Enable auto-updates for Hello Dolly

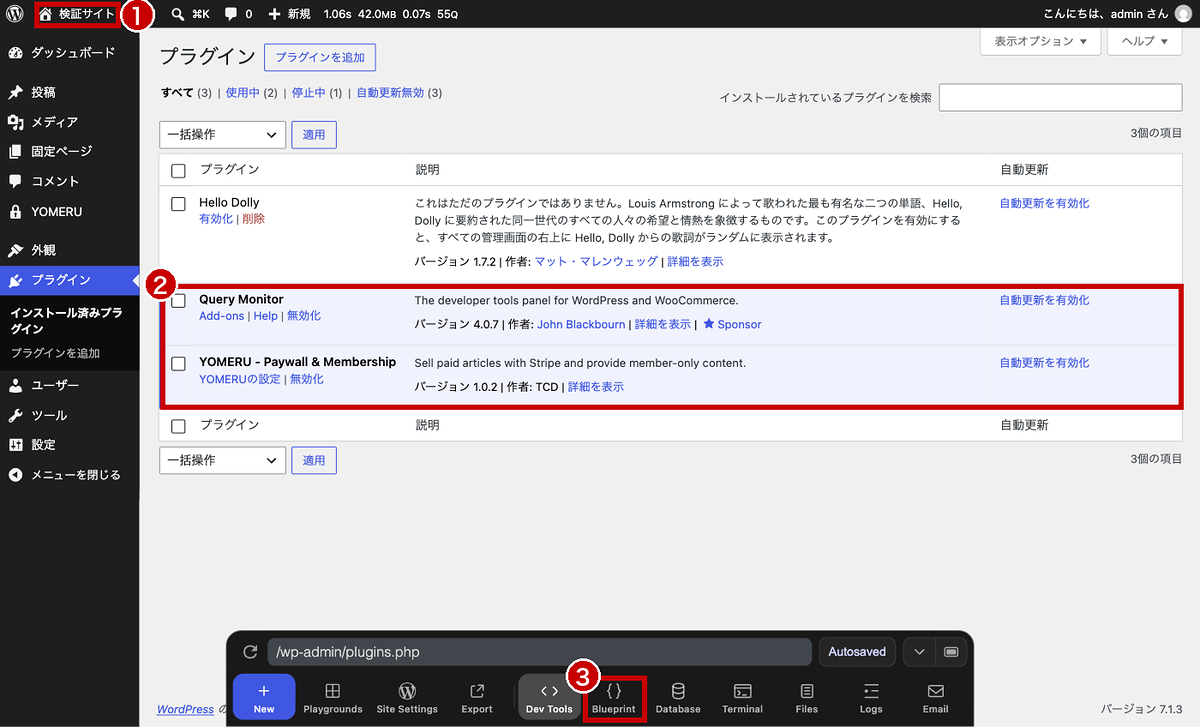point(1045,203)
